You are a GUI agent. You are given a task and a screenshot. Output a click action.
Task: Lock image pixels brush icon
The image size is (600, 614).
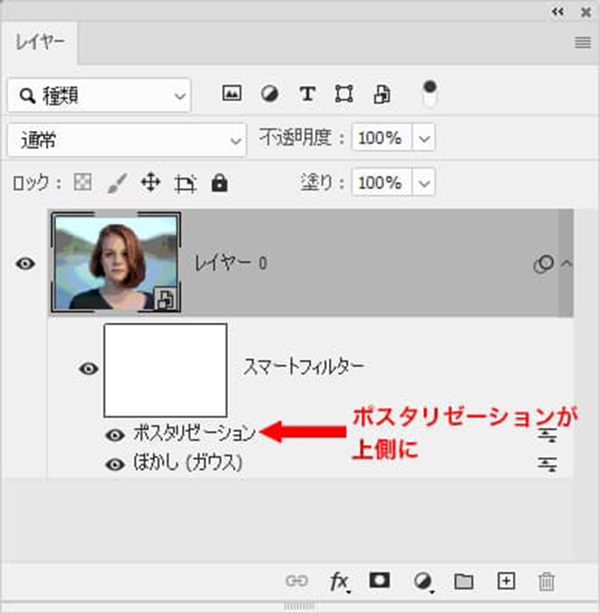117,183
